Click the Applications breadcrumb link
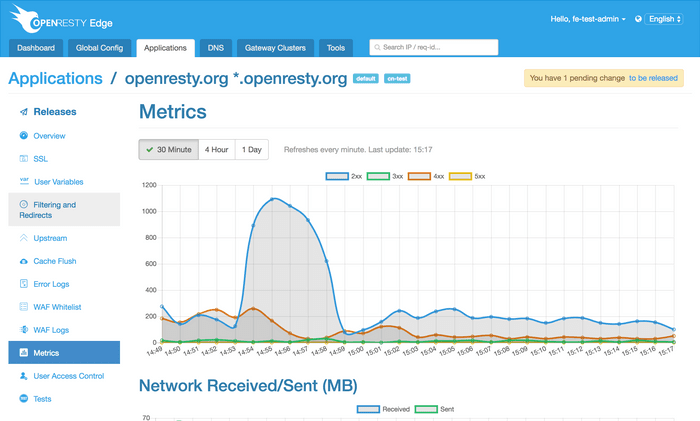The width and height of the screenshot is (700, 421). pos(55,78)
